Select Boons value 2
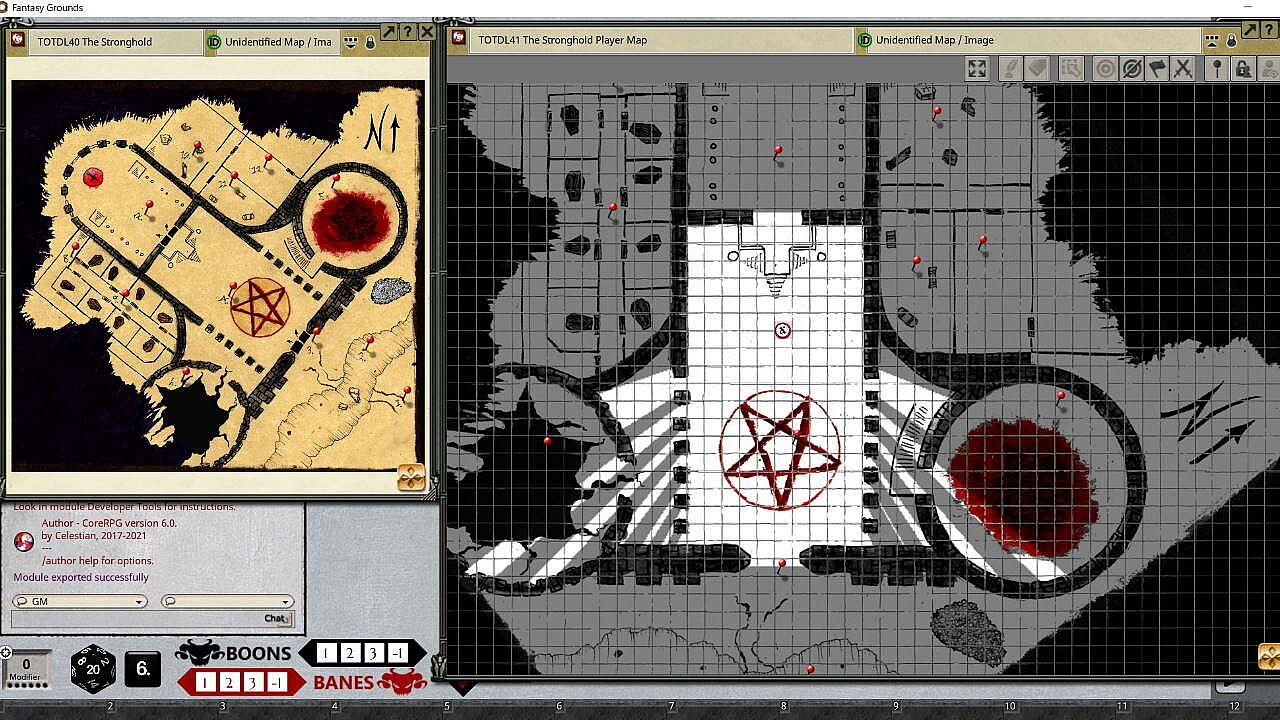This screenshot has width=1280, height=720. (350, 653)
